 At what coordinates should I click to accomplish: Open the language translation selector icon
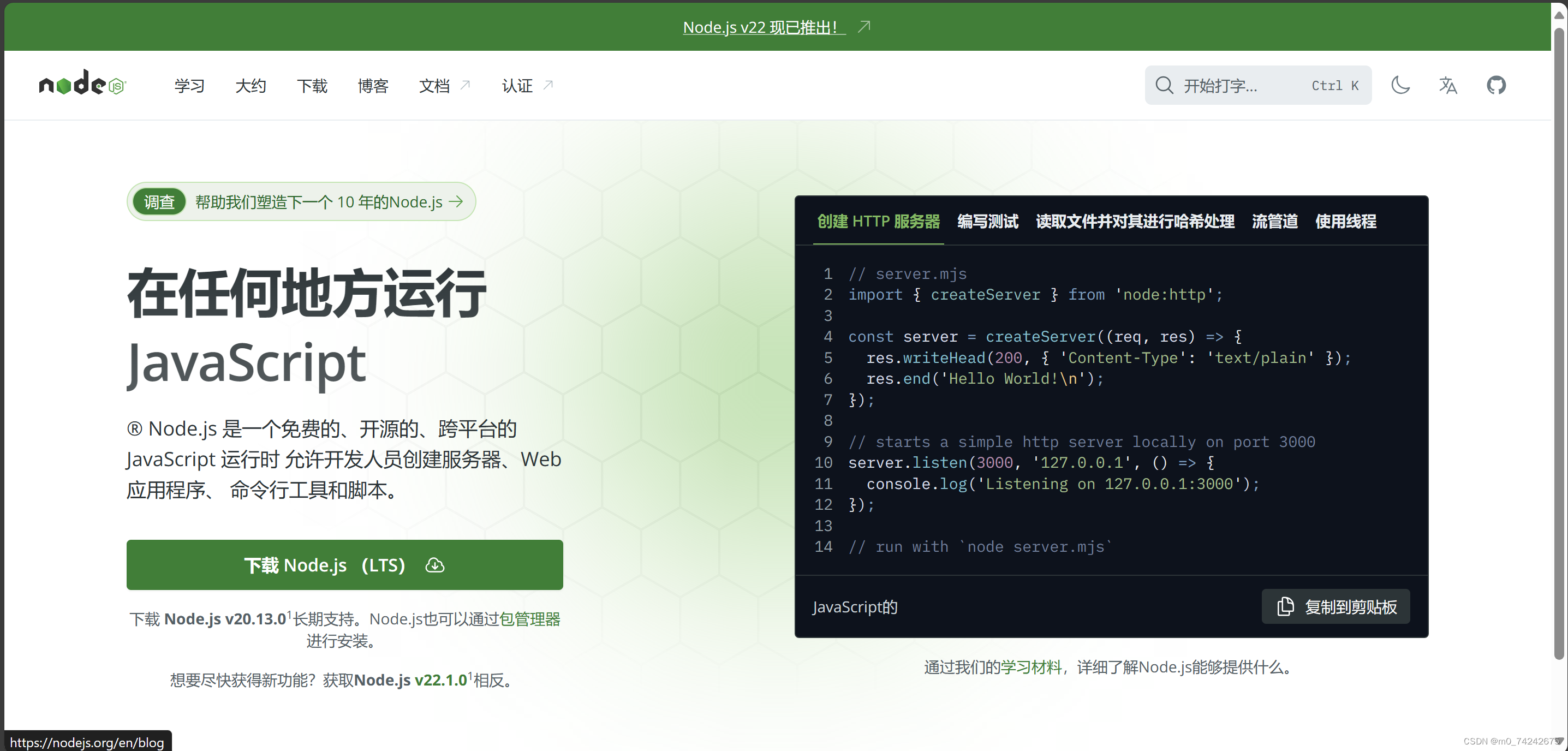1448,85
